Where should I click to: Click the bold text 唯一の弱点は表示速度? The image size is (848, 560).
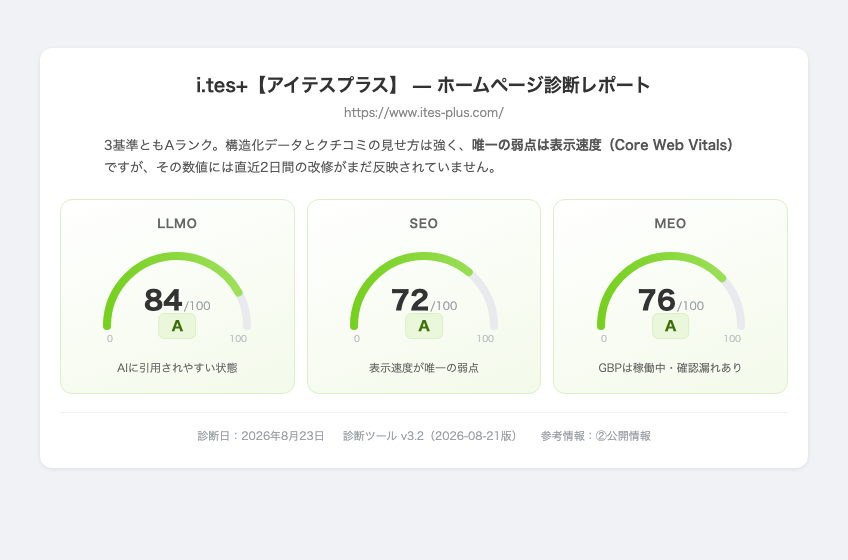[536, 145]
